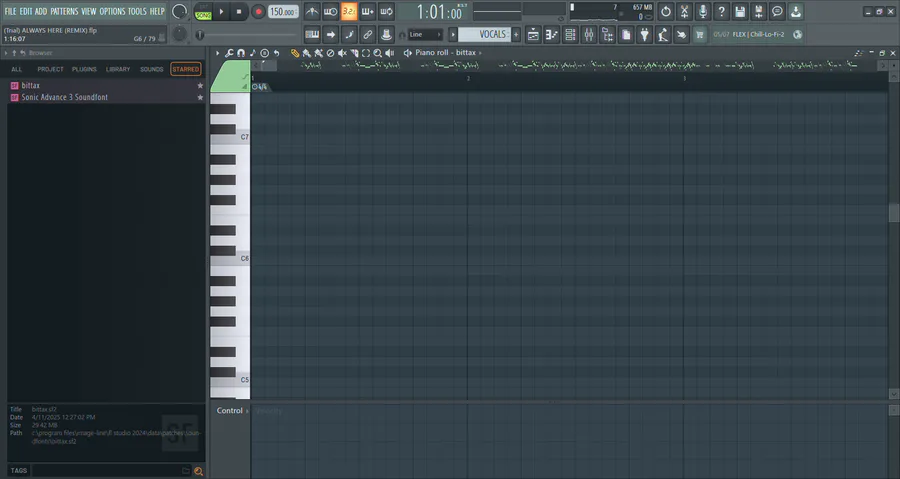
Task: Open the help question mark icon
Action: 721,11
